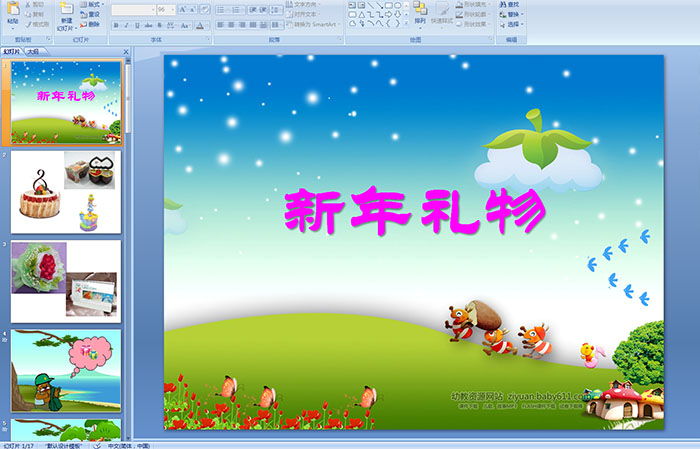
Task: Click the New Slide (新建幻灯片) icon
Action: 67,8
